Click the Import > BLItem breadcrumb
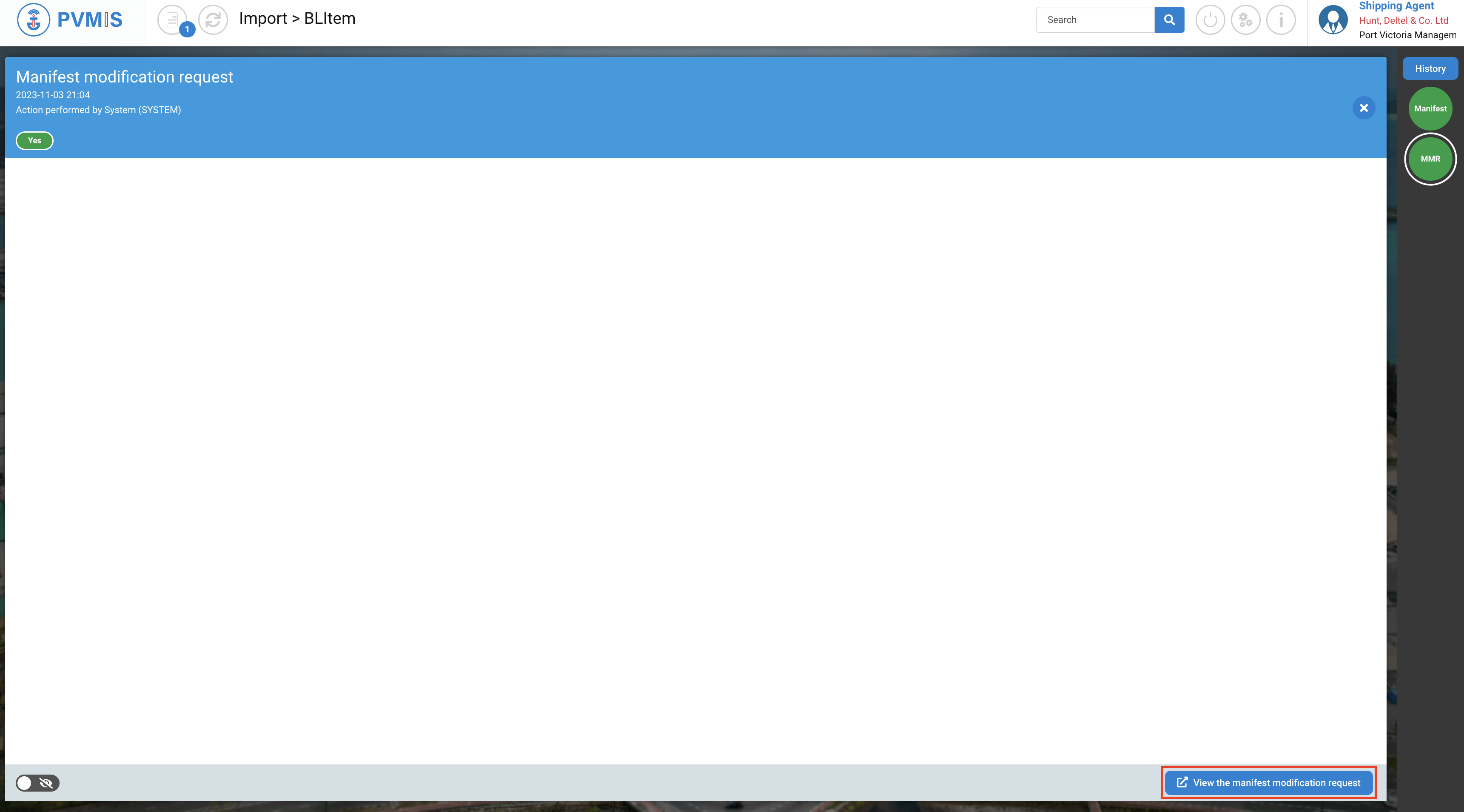 pyautogui.click(x=297, y=19)
